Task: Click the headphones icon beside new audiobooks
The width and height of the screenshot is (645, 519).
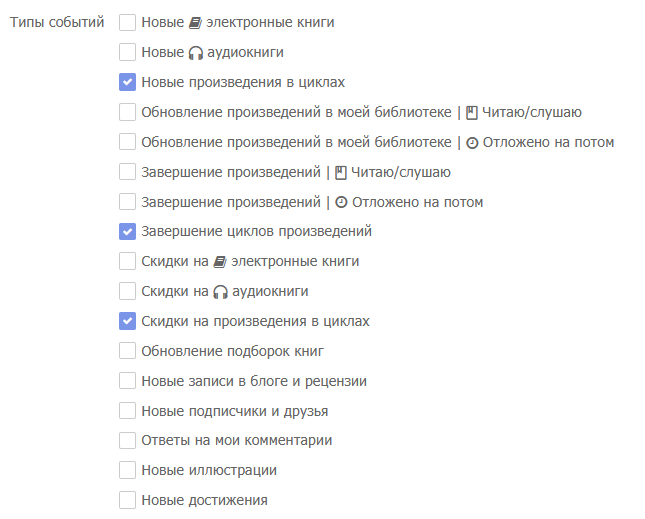Action: pos(195,52)
